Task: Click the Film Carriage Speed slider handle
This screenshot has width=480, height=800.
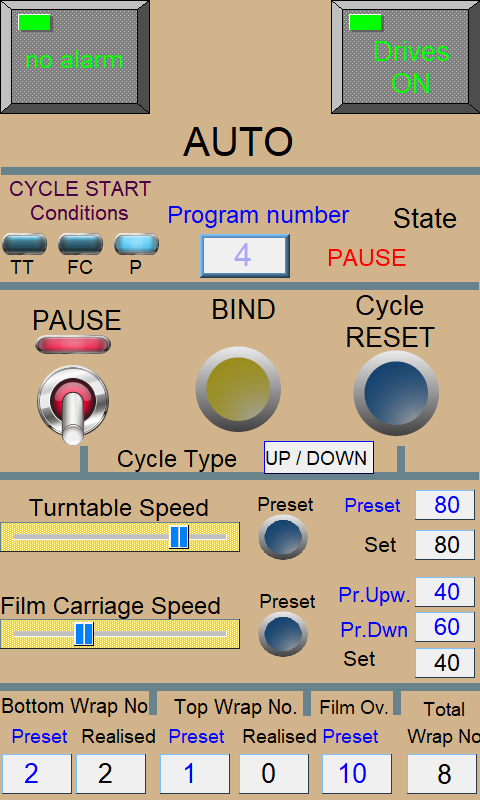Action: tap(84, 634)
